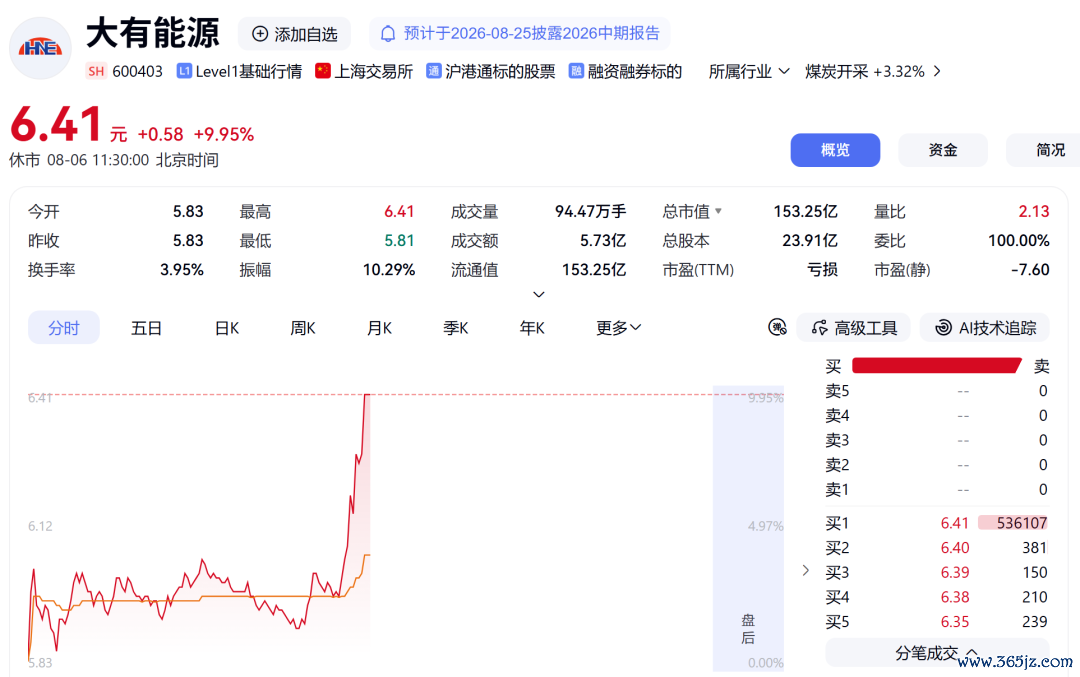
Task: Click the HNE company logo
Action: click(41, 48)
